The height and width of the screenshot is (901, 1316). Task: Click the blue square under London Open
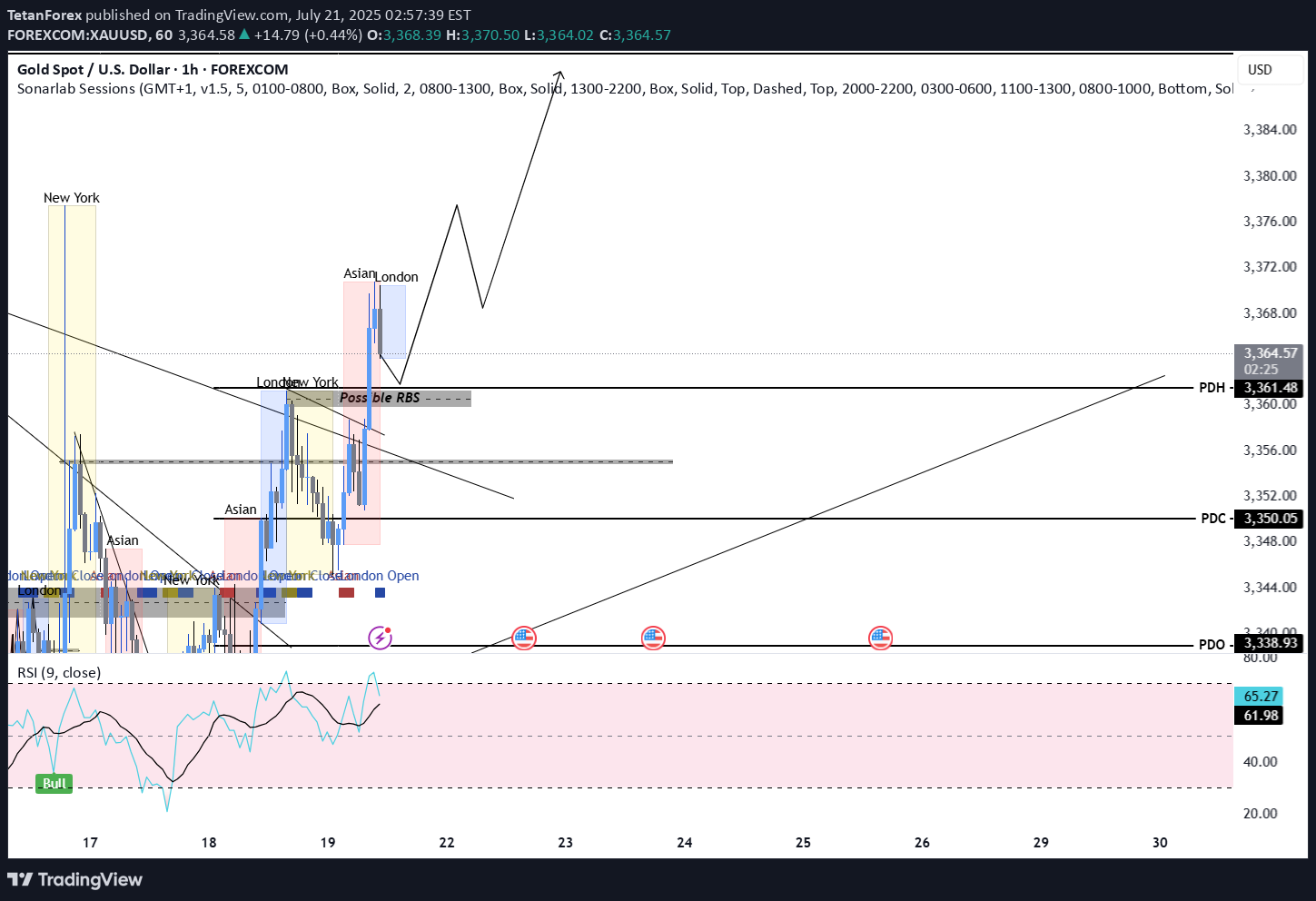coord(380,593)
